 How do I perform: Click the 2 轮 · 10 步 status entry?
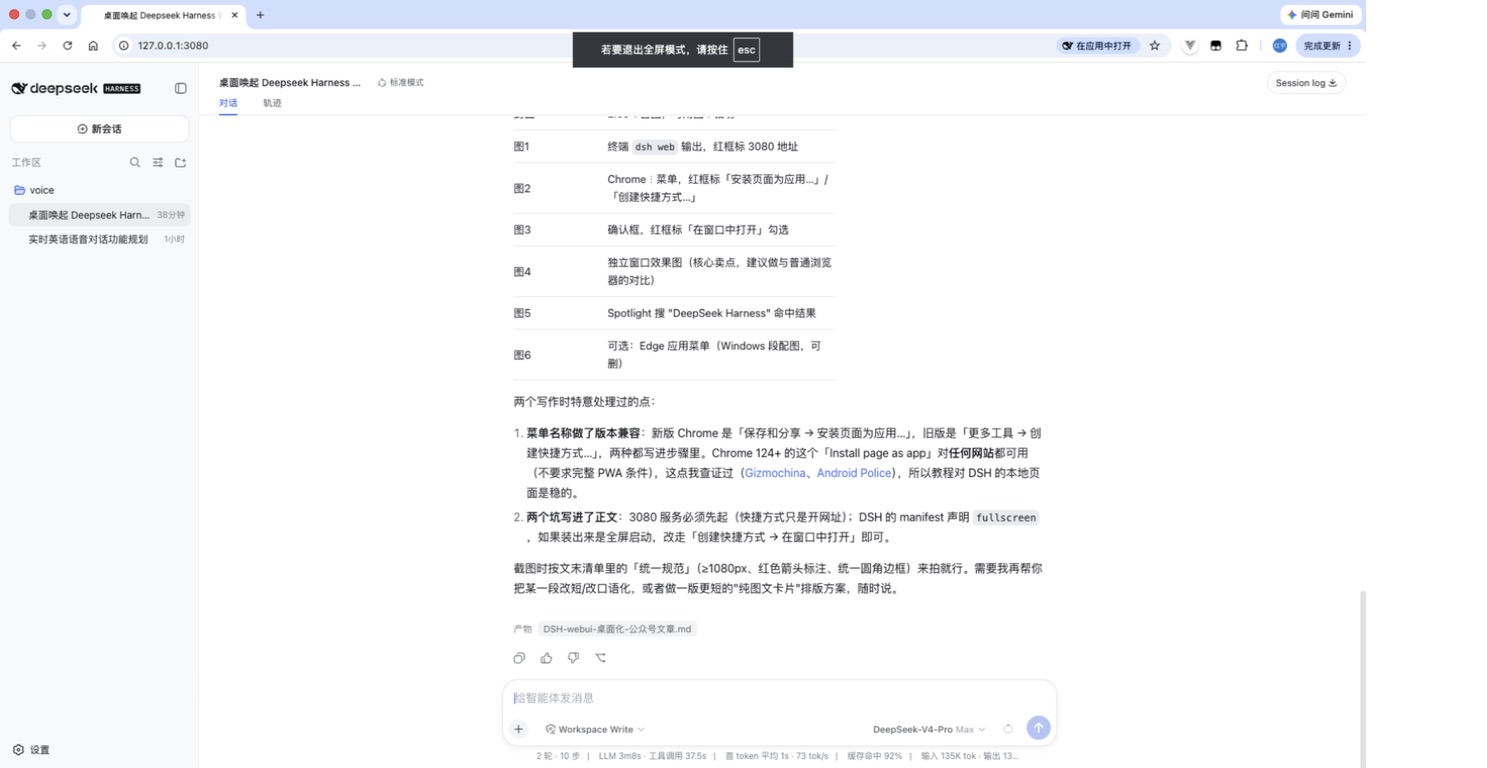[558, 756]
